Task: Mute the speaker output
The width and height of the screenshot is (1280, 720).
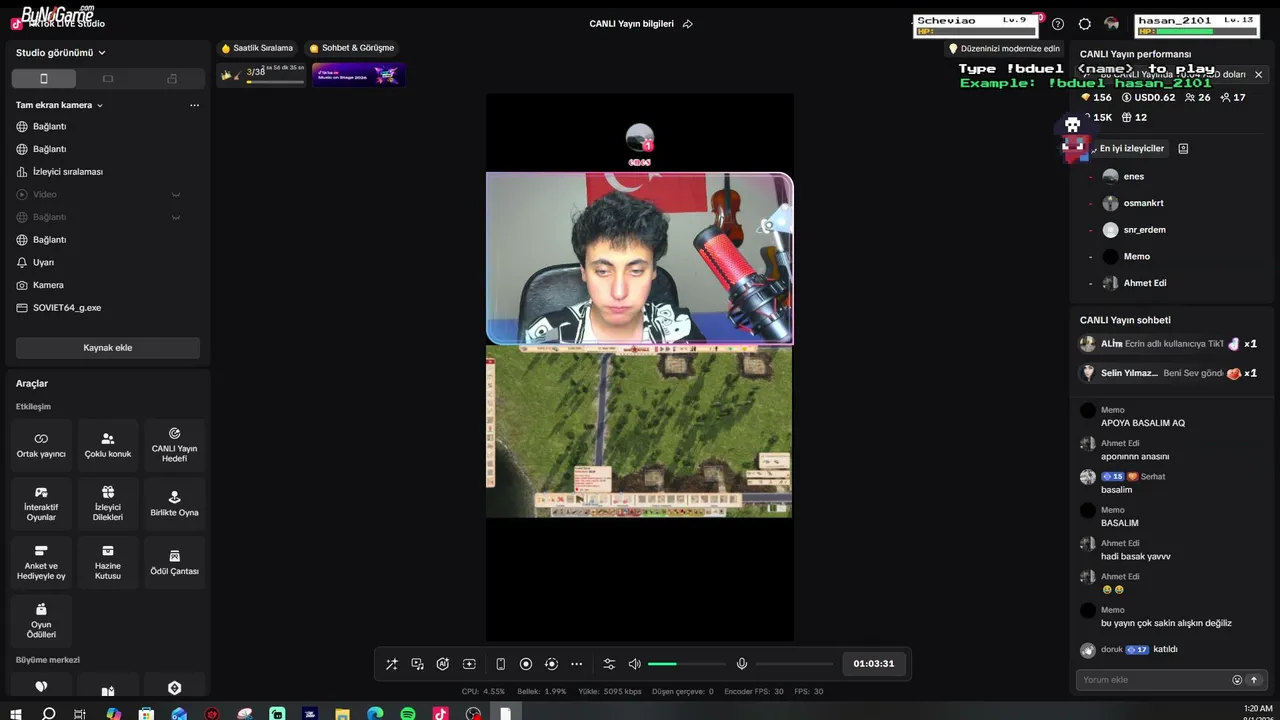Action: click(634, 664)
